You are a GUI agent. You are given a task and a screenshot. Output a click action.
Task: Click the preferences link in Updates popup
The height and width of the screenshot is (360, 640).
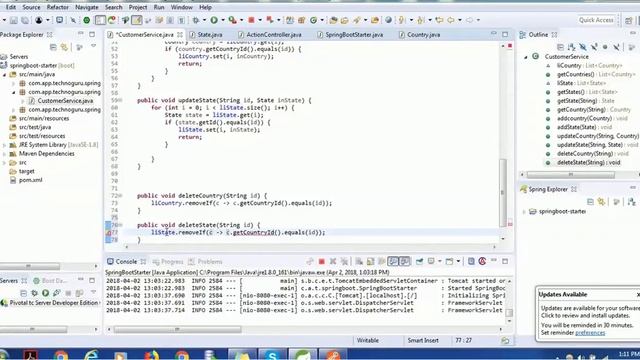pyautogui.click(x=590, y=333)
